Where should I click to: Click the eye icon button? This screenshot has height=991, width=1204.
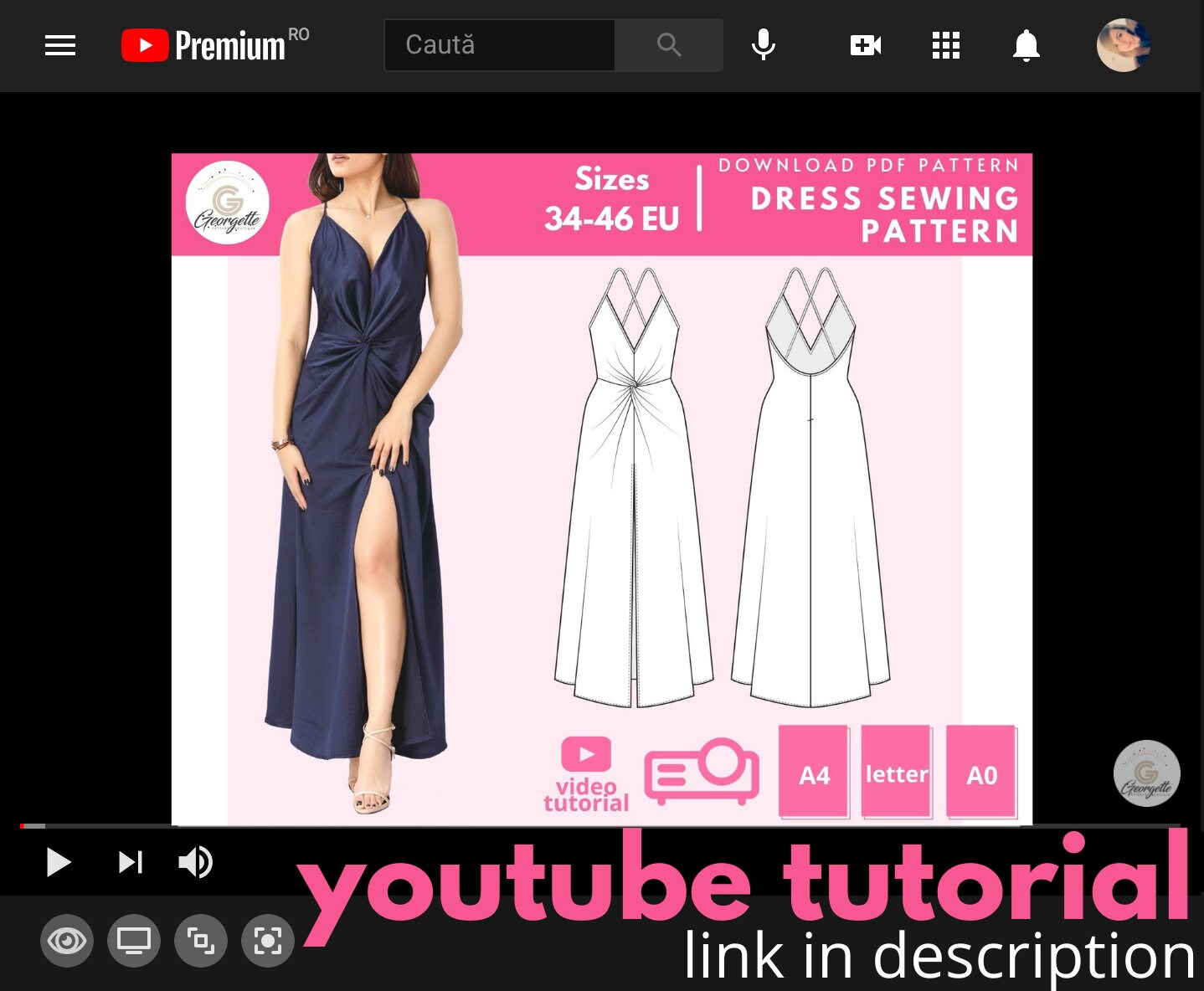[x=67, y=942]
